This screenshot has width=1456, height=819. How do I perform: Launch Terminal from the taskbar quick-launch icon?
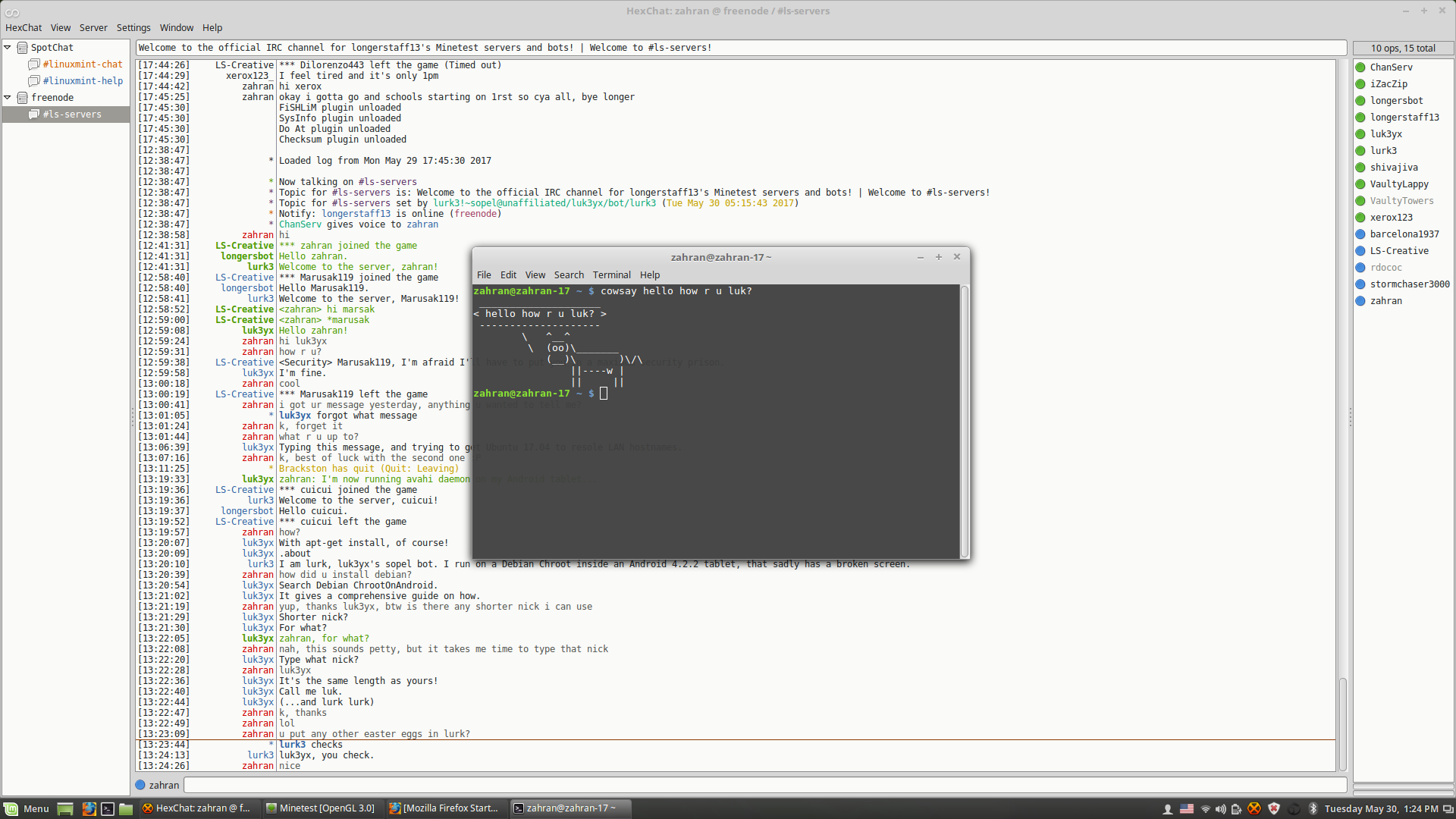point(108,808)
